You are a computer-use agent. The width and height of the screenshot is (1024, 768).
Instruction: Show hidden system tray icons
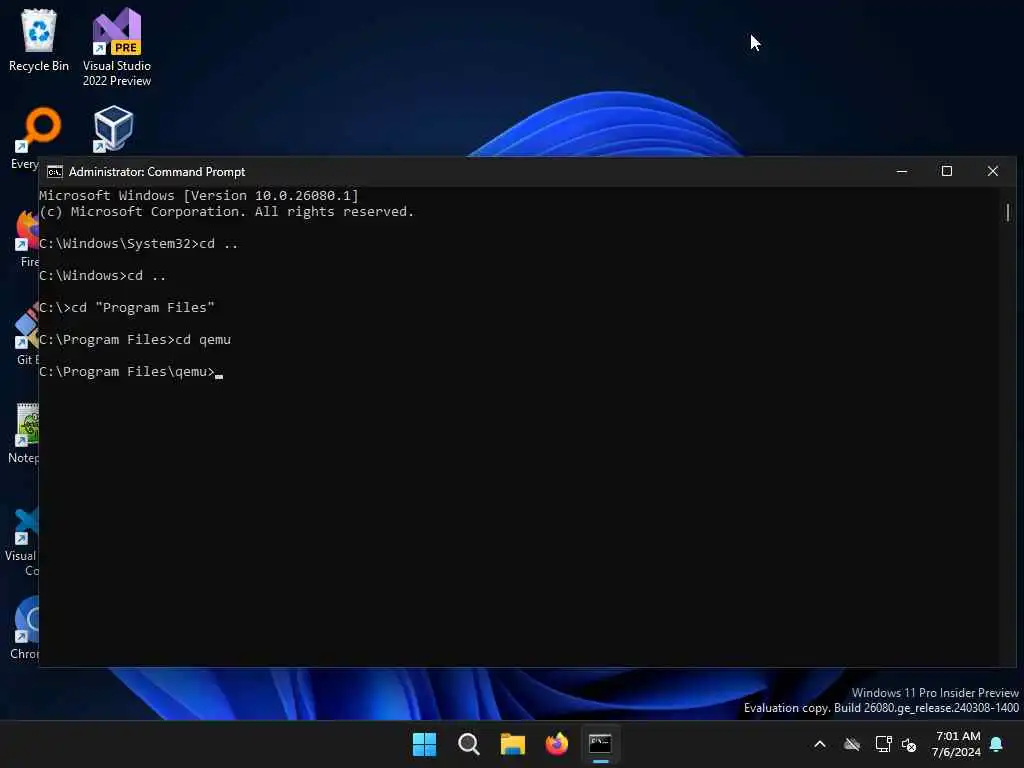point(820,744)
